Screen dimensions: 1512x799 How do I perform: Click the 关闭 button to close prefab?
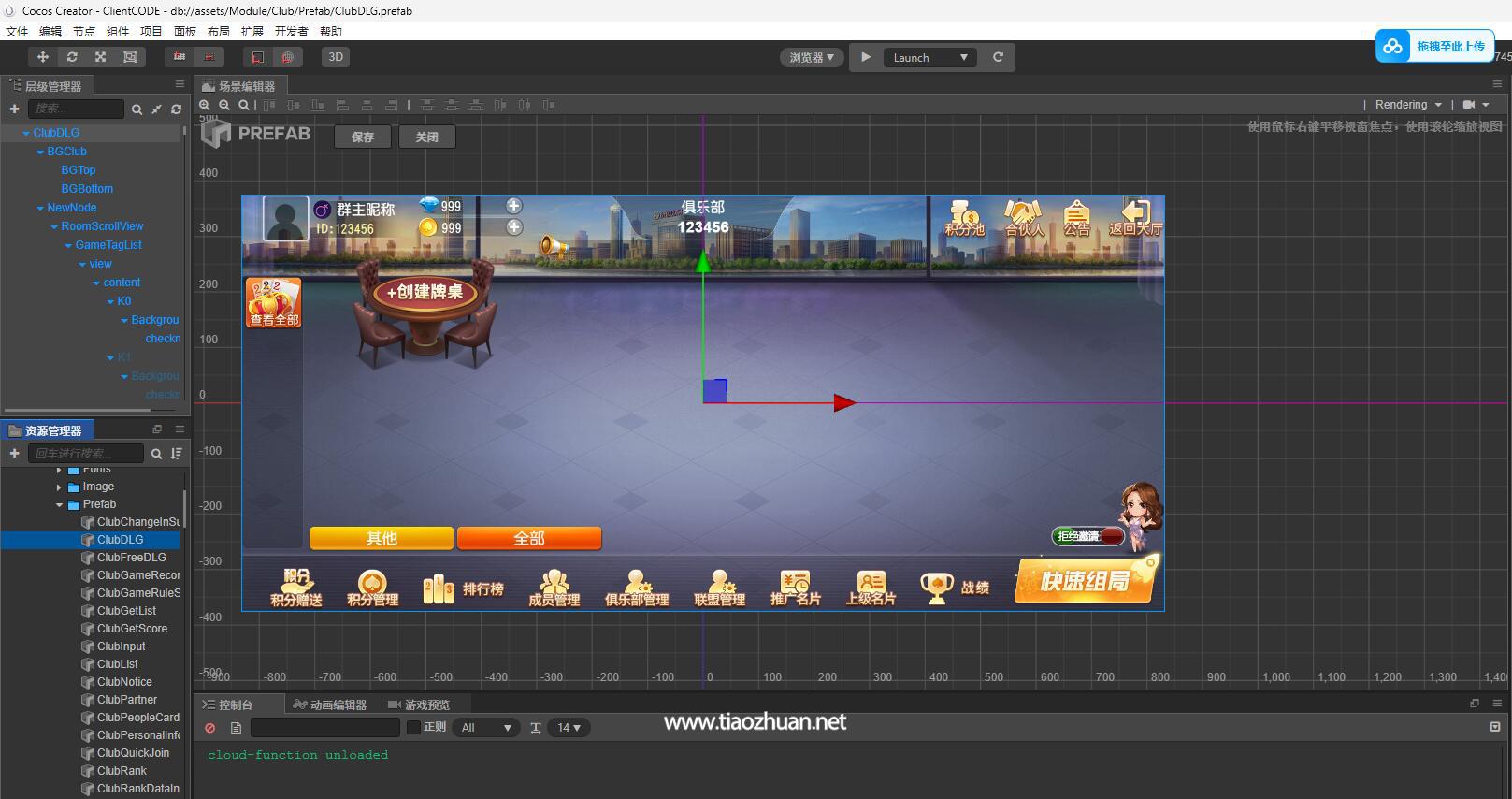(426, 137)
